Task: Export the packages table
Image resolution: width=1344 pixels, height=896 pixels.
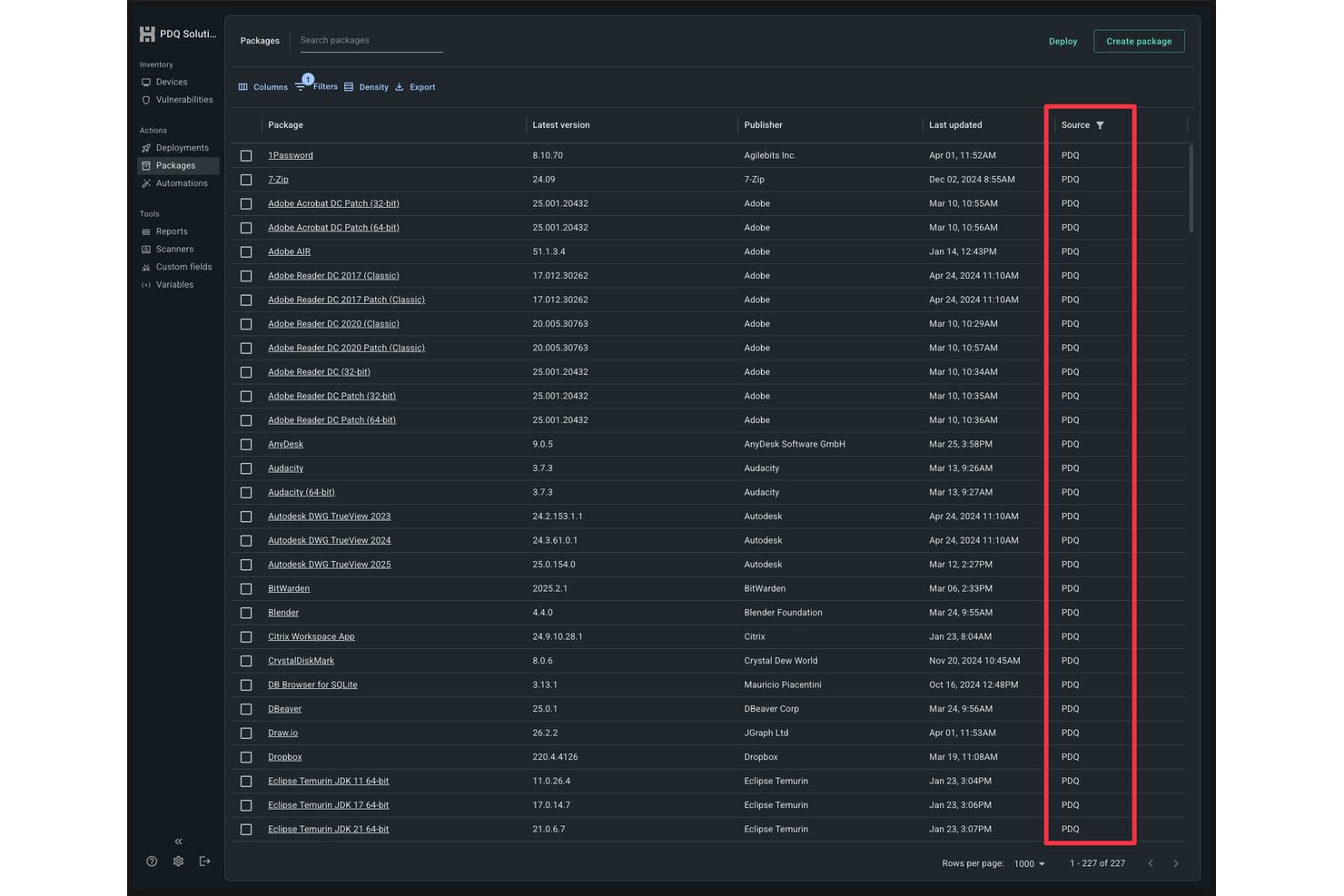Action: (x=415, y=87)
